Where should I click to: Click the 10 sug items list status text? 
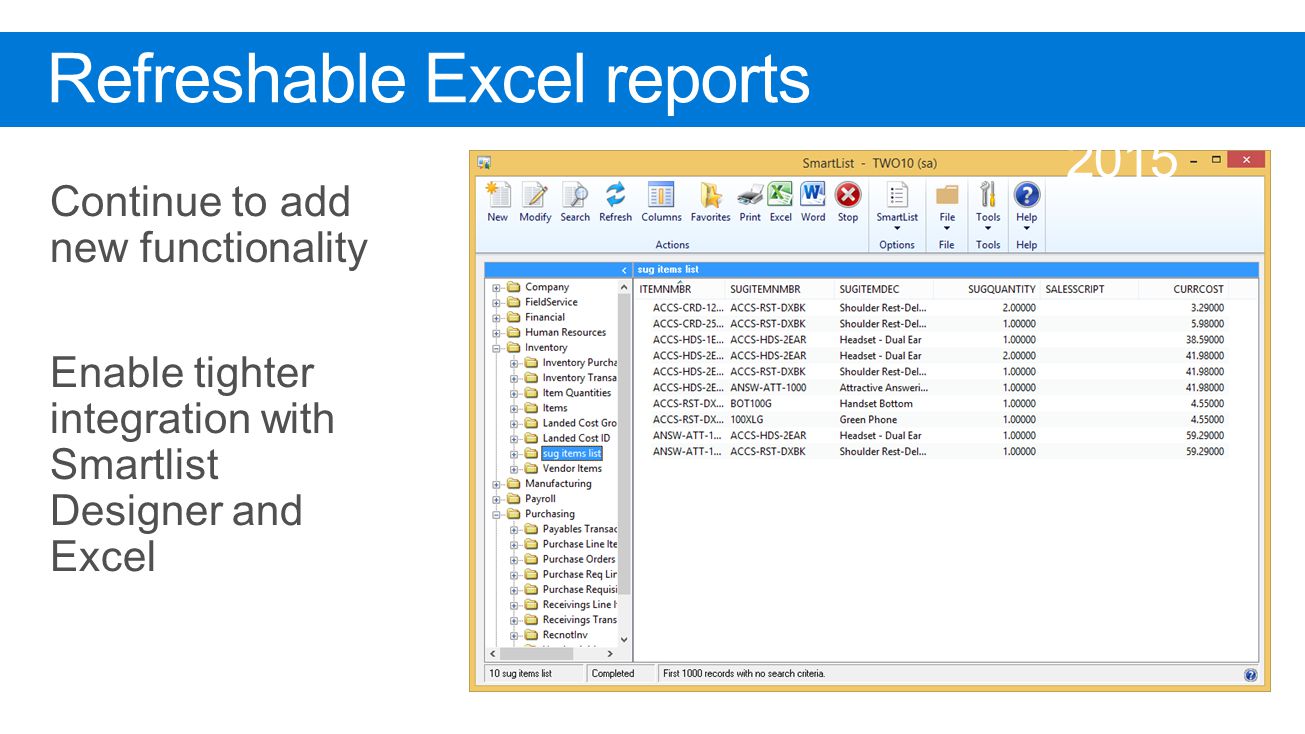coord(520,674)
